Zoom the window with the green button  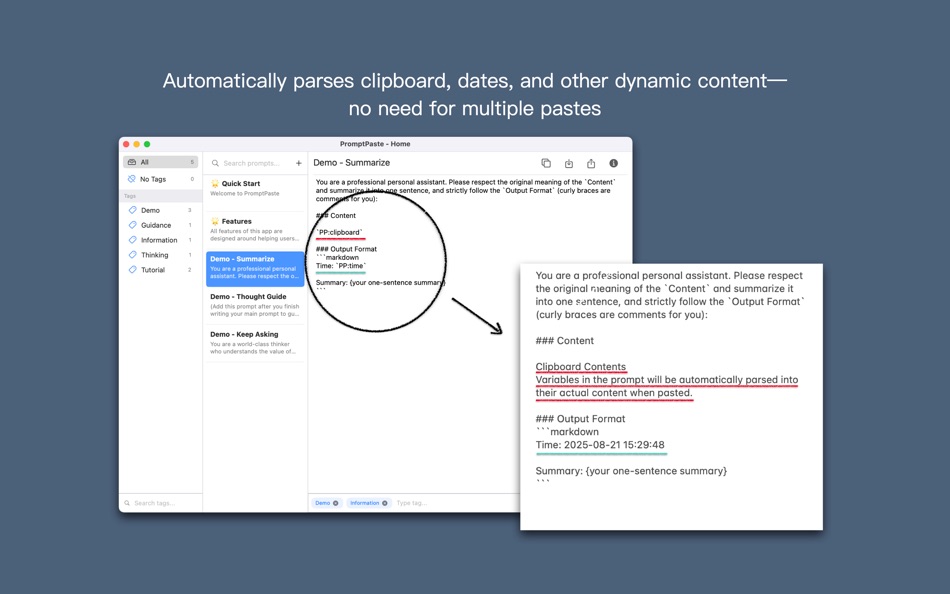click(x=147, y=144)
